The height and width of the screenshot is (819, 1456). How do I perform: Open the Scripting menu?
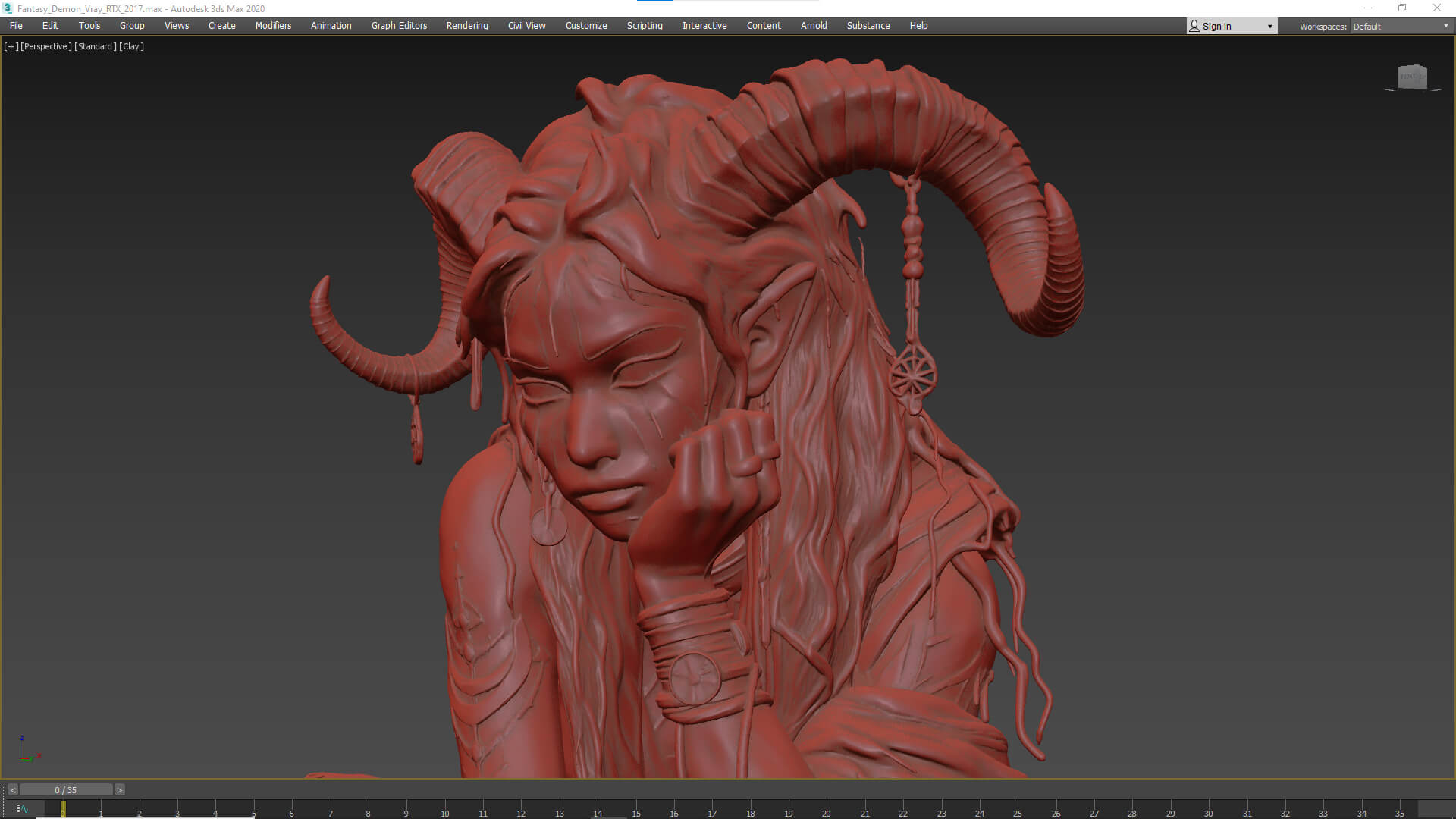coord(645,25)
